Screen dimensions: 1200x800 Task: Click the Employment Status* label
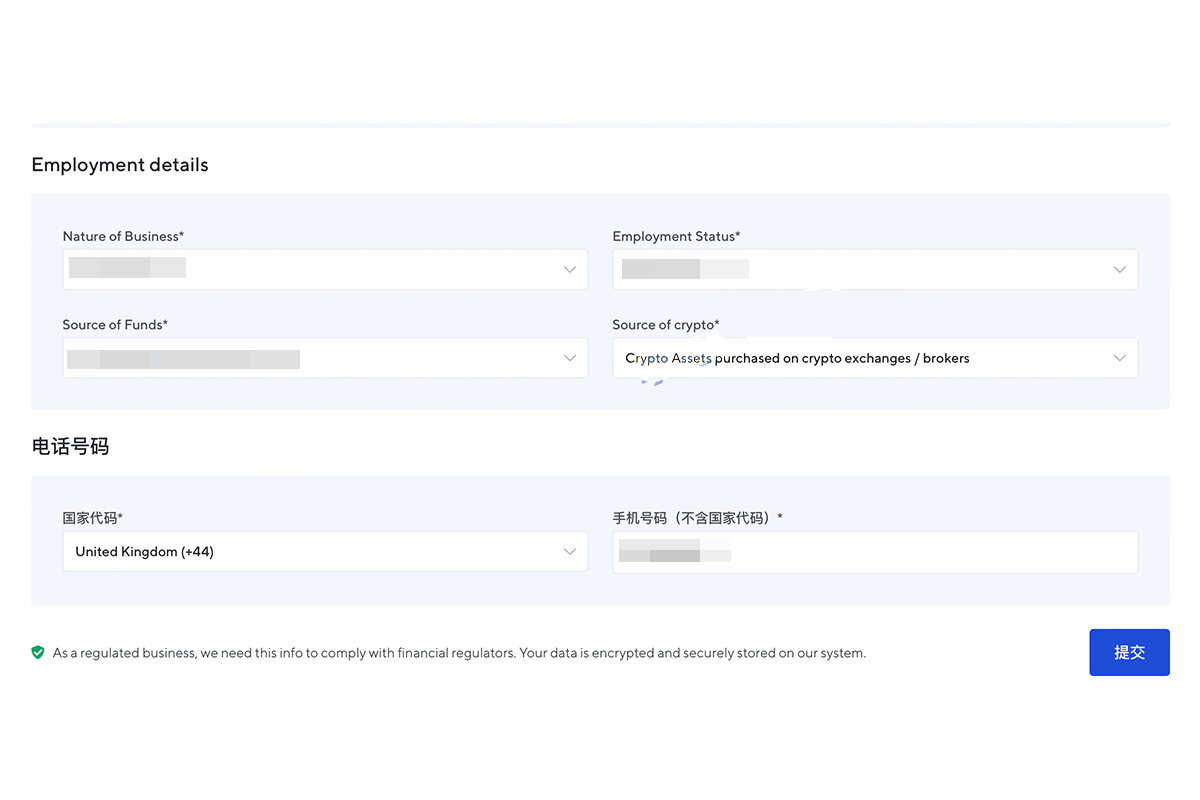click(676, 236)
